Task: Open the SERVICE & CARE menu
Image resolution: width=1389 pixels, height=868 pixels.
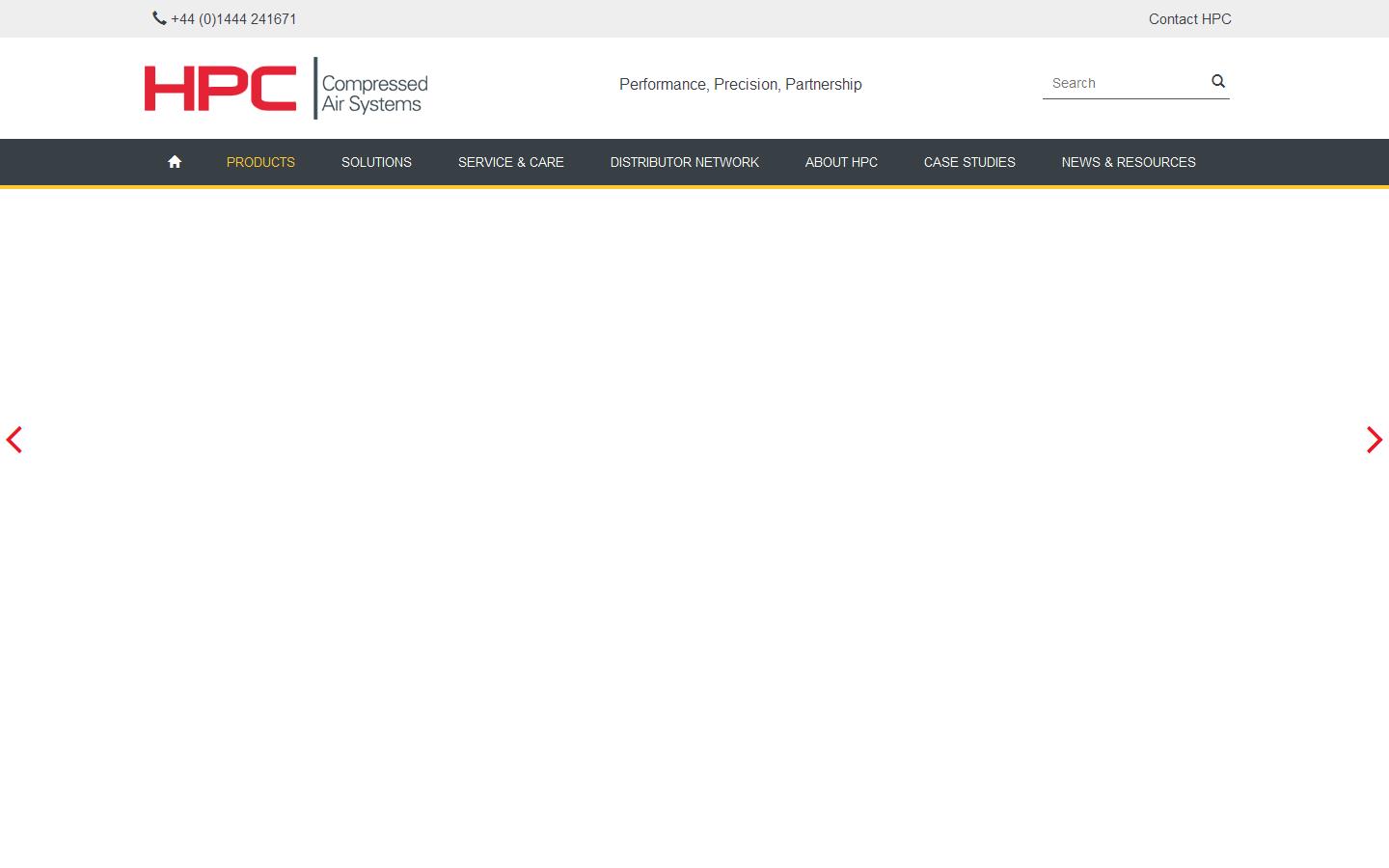Action: coord(511,162)
